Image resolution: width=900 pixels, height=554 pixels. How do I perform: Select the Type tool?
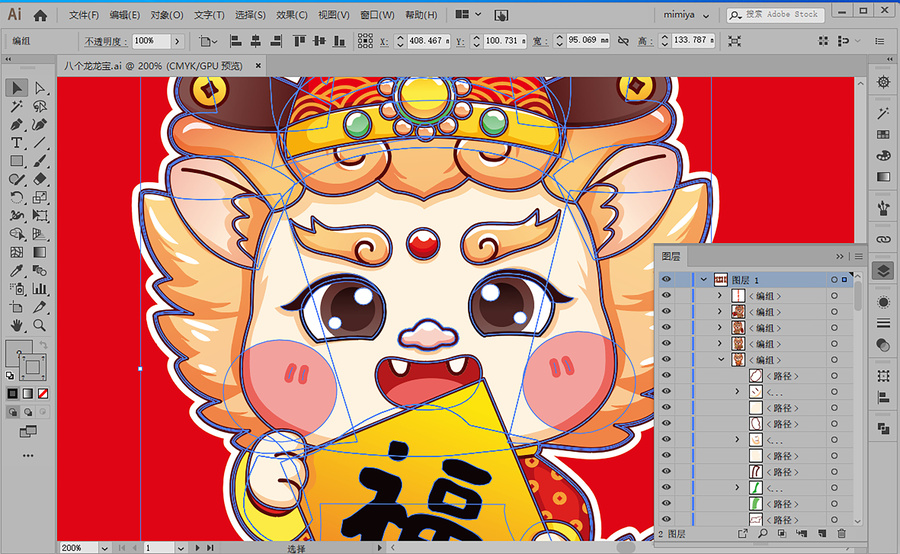(17, 143)
